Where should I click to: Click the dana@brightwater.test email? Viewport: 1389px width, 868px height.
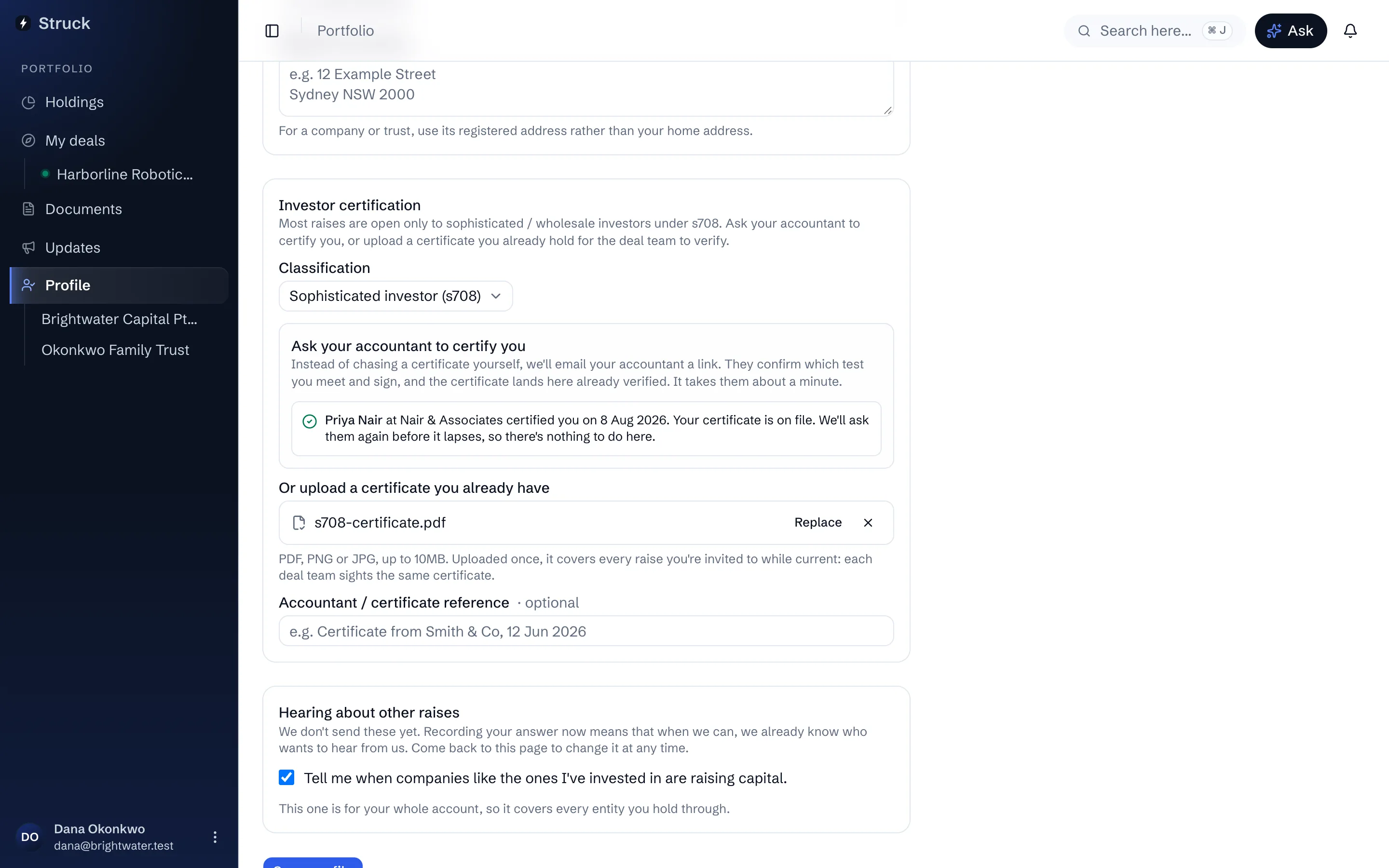(x=114, y=846)
